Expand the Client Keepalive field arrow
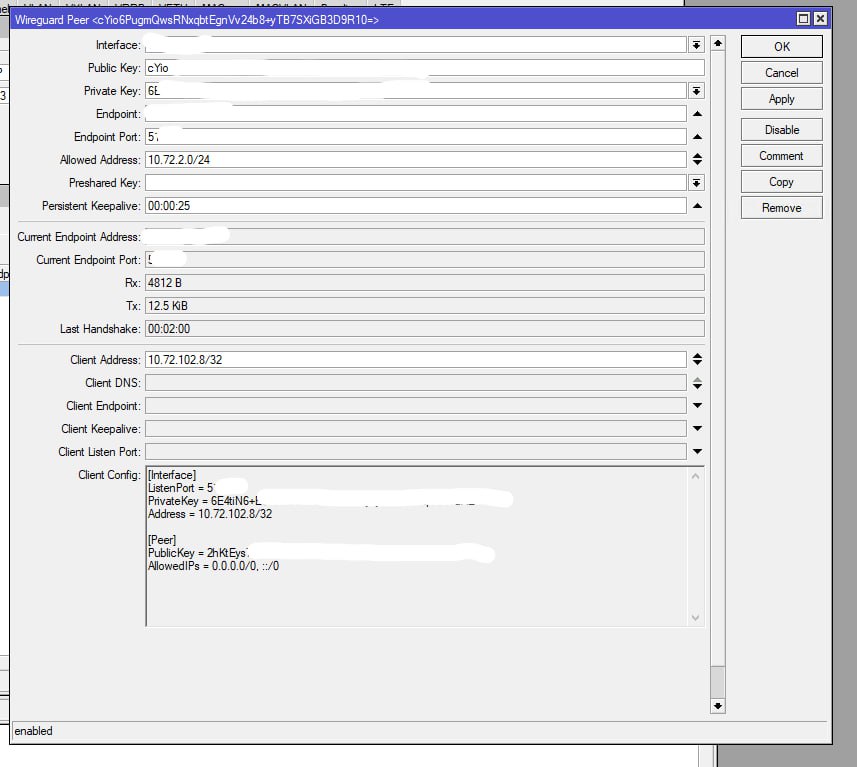Viewport: 857px width, 767px height. (x=697, y=429)
